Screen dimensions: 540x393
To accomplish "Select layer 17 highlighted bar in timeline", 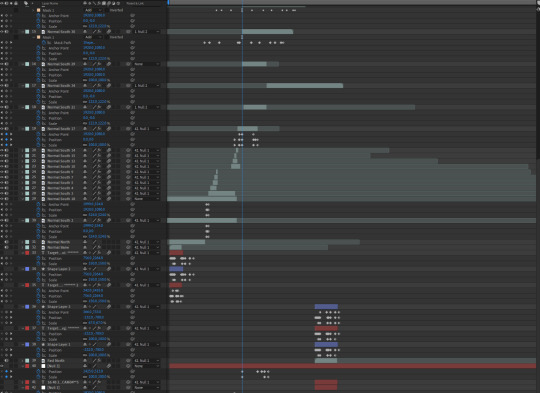I will 305,85.
